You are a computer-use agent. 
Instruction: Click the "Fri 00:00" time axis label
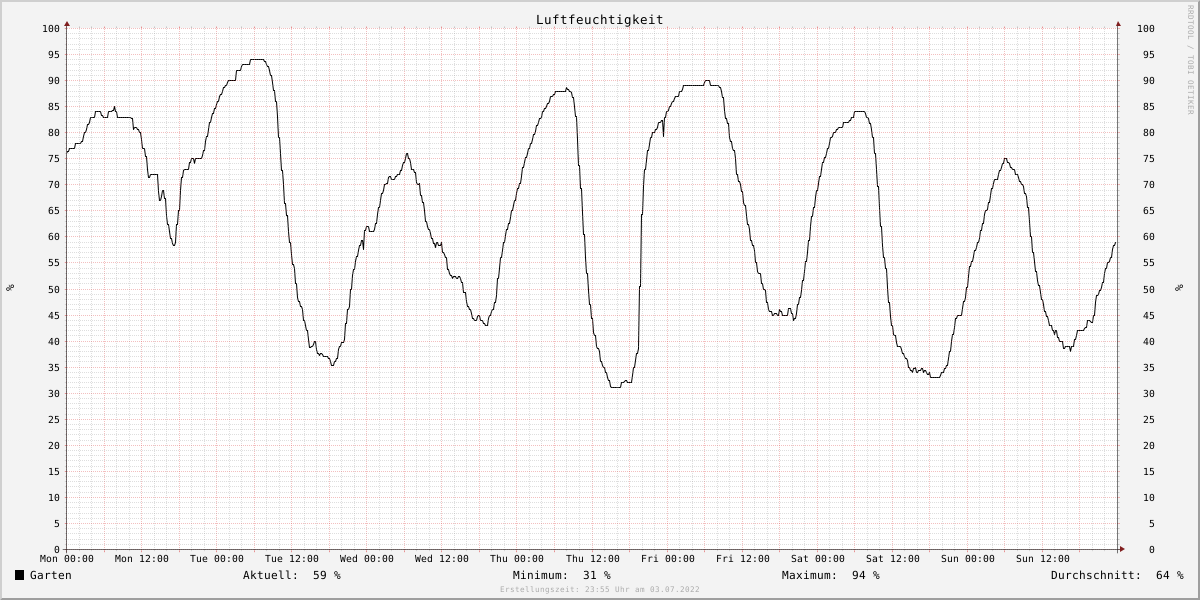(668, 559)
